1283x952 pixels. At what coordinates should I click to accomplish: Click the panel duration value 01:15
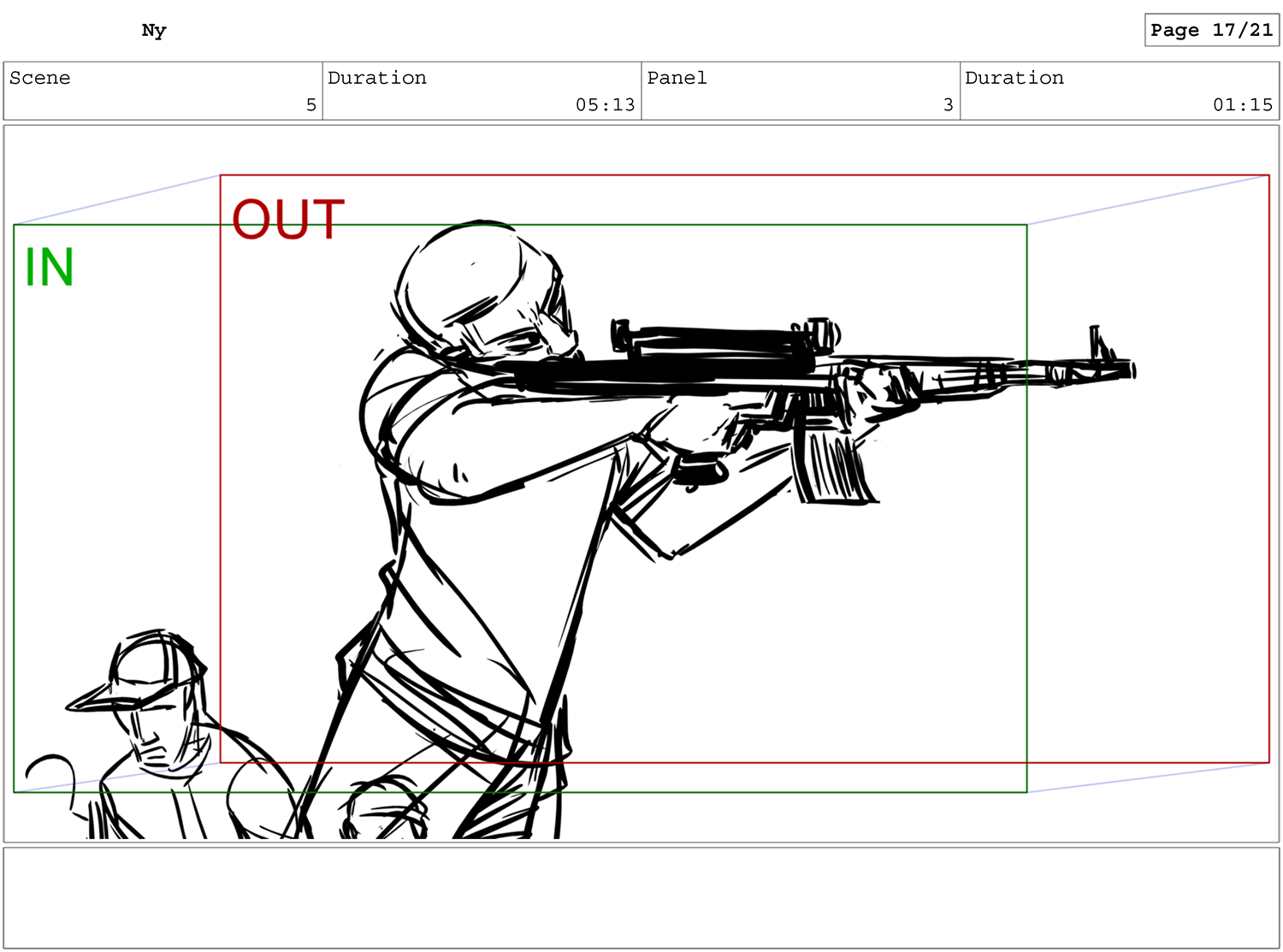[x=1242, y=104]
